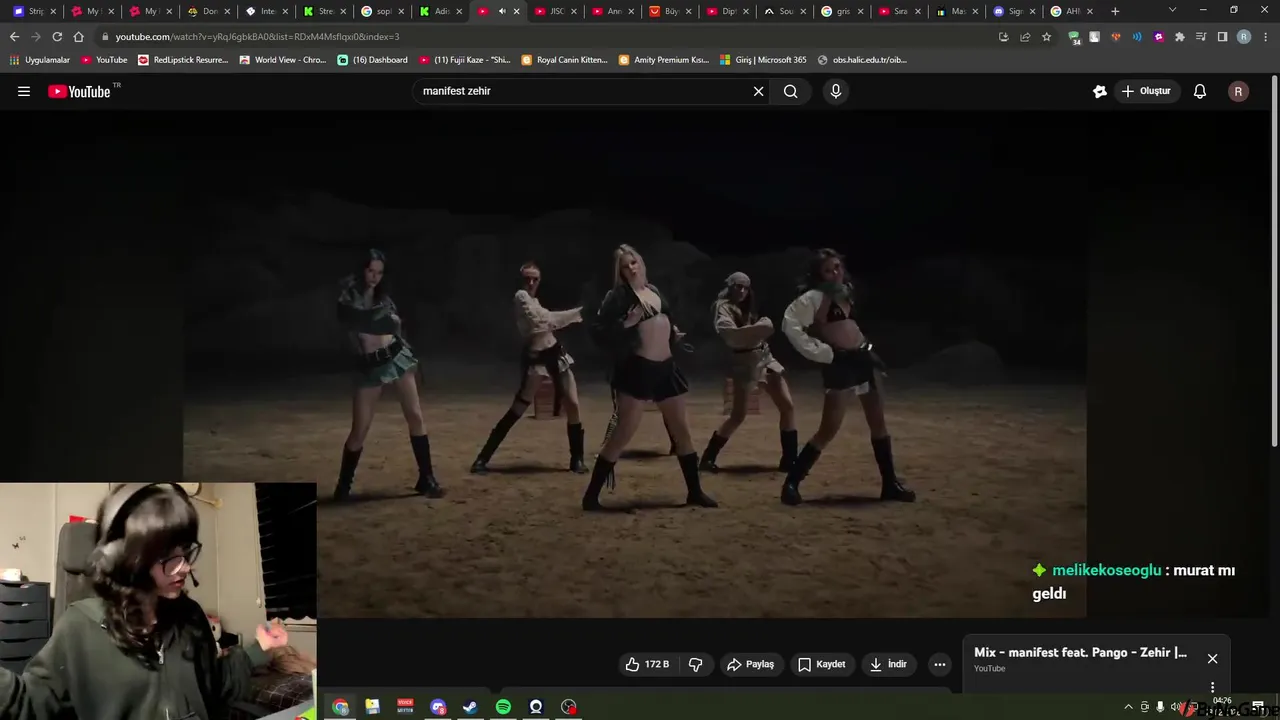This screenshot has height=720, width=1280.
Task: Open the Oluştur create menu
Action: point(1146,91)
